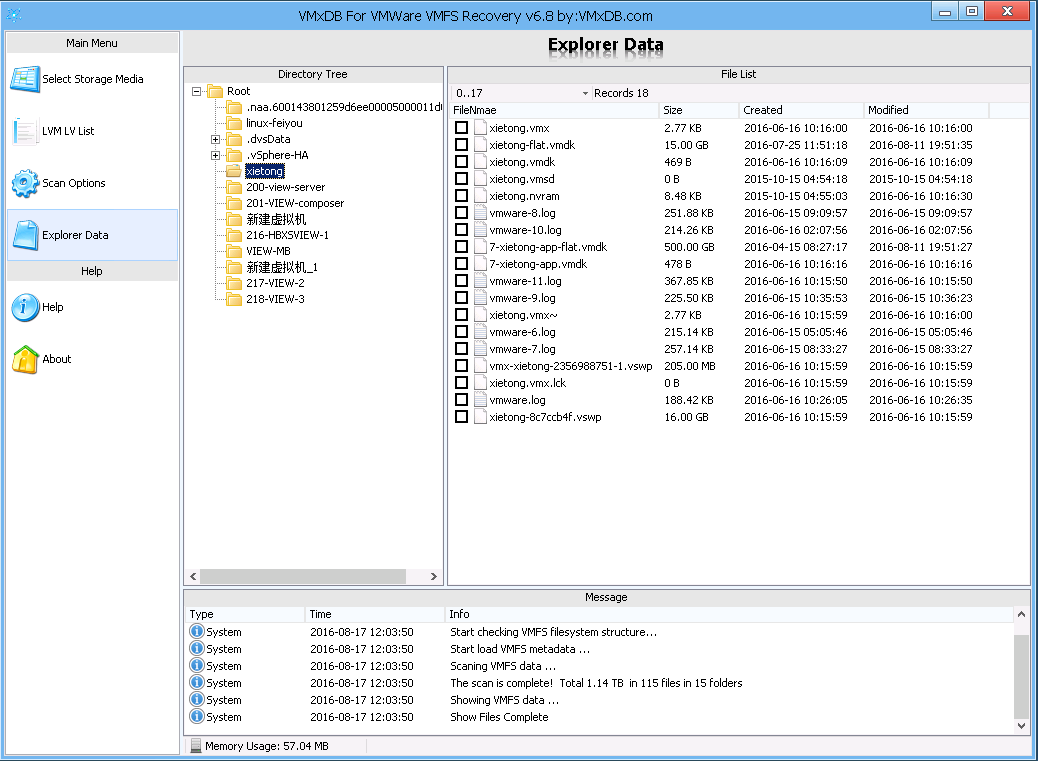The image size is (1038, 761).
Task: Sort file list by FileNmae column
Action: click(x=555, y=111)
